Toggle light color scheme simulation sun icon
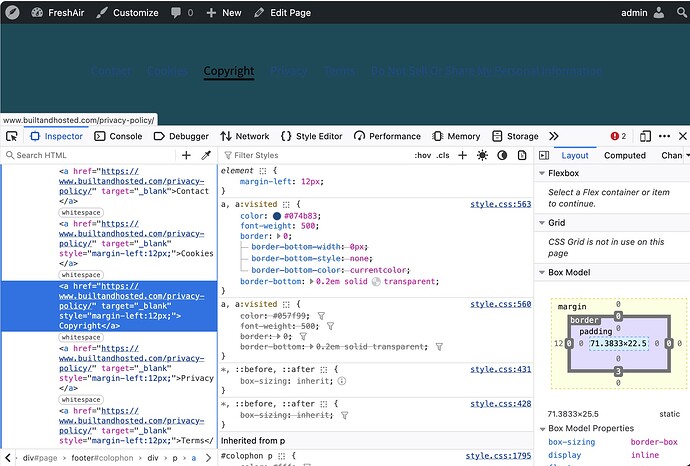690x466 pixels. coord(482,155)
